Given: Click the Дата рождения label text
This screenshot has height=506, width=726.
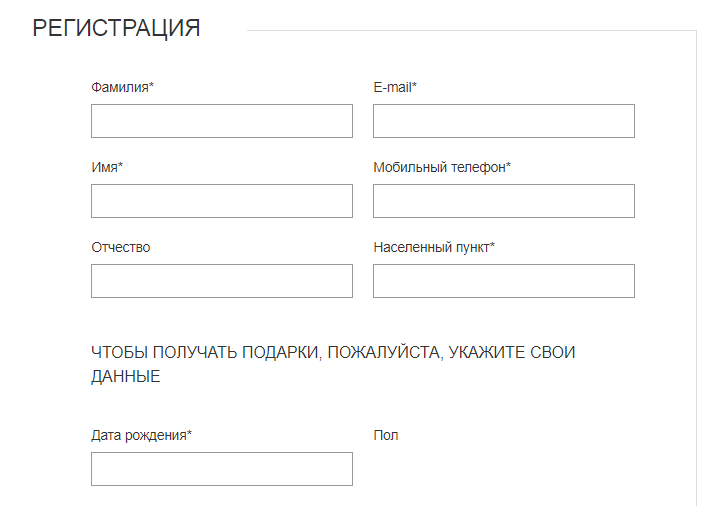Looking at the screenshot, I should [138, 435].
